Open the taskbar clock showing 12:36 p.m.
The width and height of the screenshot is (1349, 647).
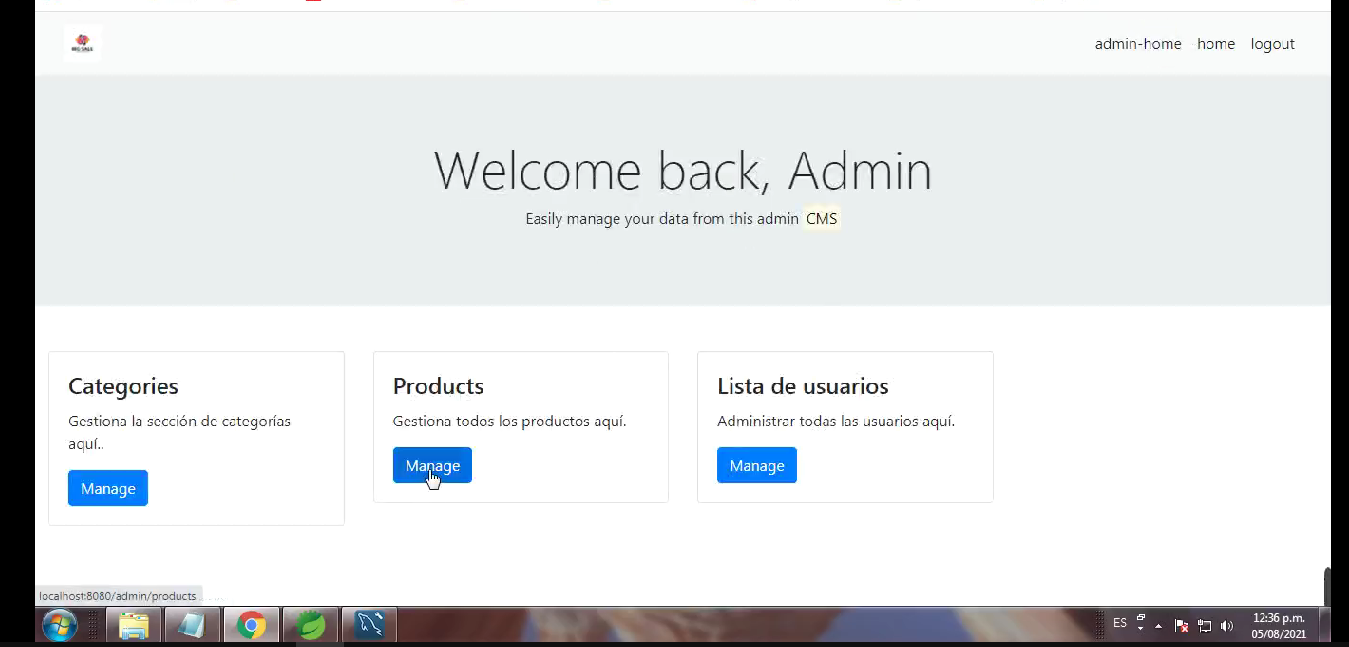coord(1278,626)
